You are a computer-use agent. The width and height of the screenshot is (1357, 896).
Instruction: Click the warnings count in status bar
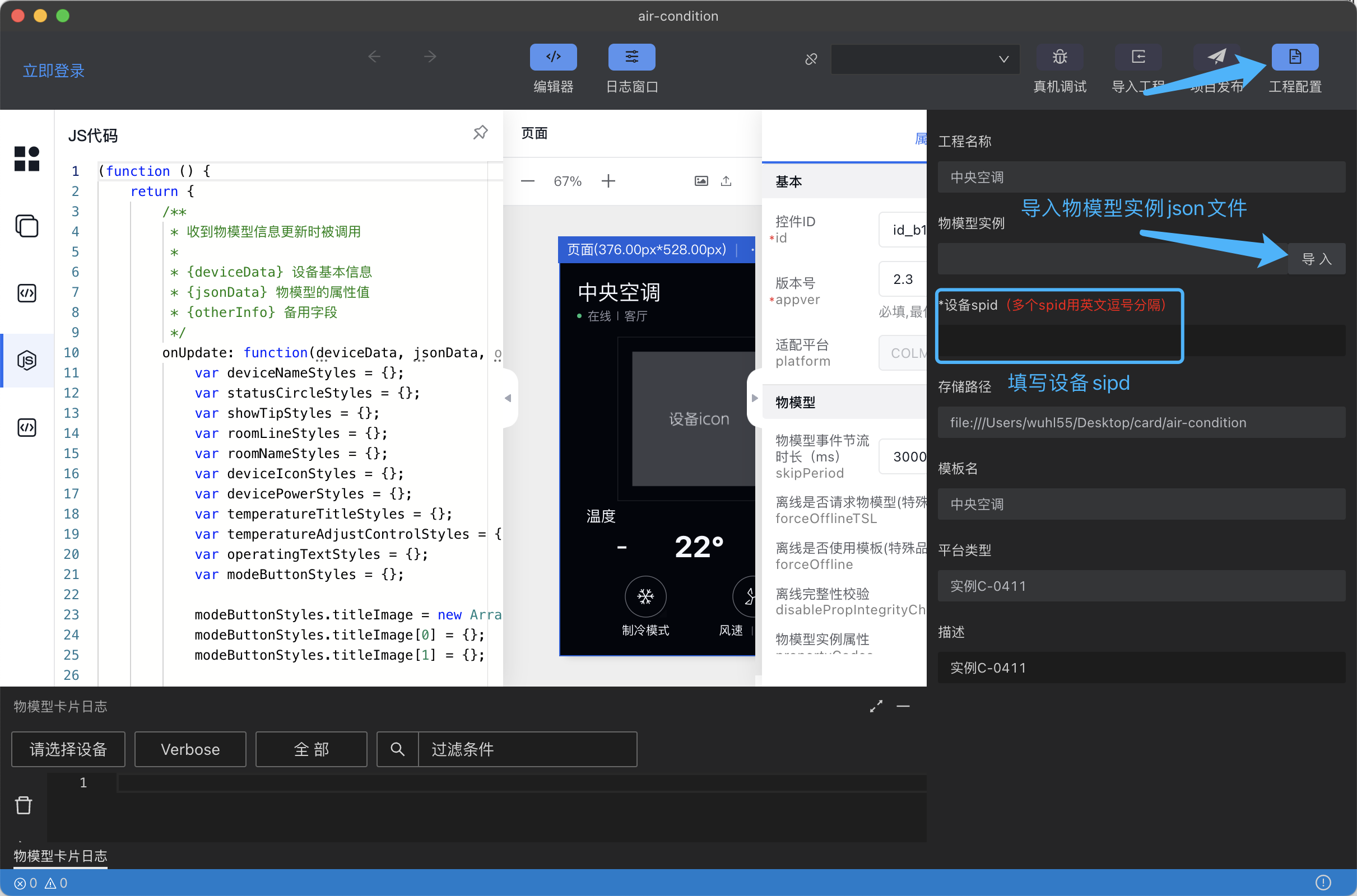coord(56,884)
